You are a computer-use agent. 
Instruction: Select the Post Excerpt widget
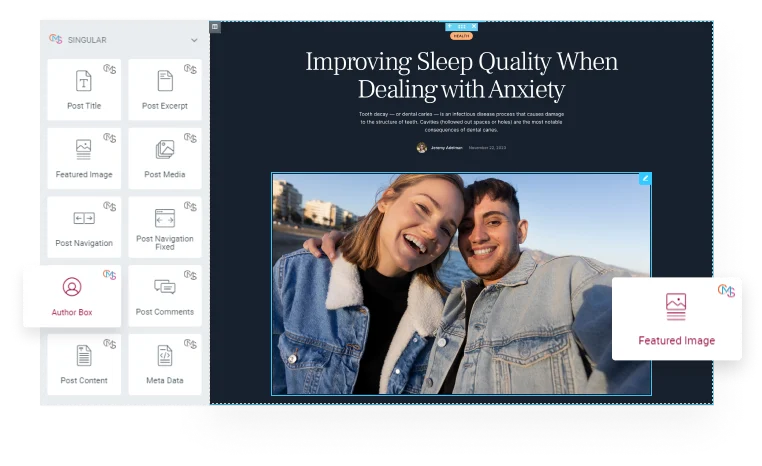click(165, 90)
